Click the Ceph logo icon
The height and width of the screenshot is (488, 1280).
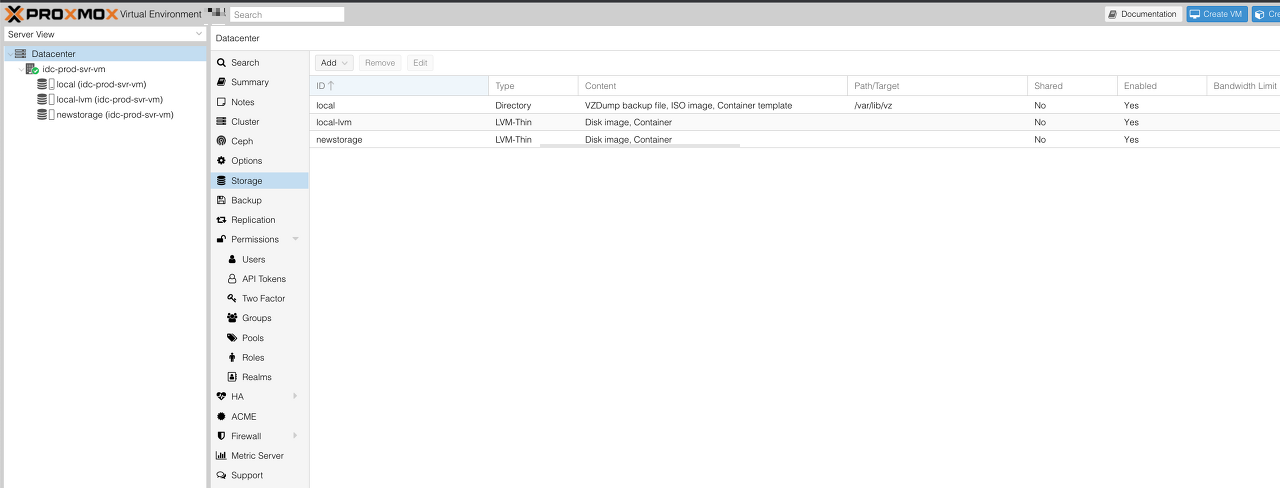pyautogui.click(x=221, y=141)
